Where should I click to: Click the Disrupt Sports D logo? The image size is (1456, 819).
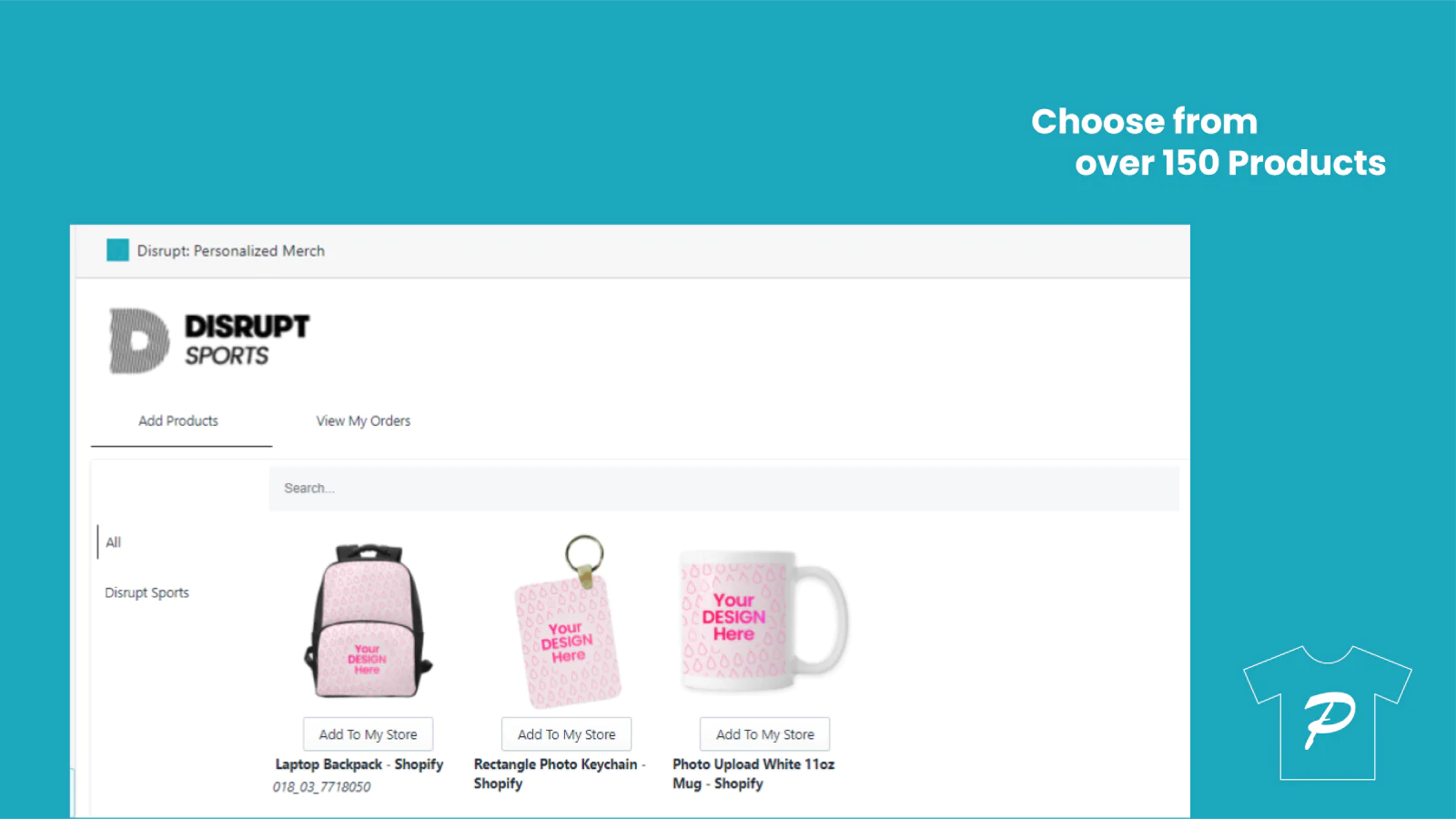(x=139, y=341)
